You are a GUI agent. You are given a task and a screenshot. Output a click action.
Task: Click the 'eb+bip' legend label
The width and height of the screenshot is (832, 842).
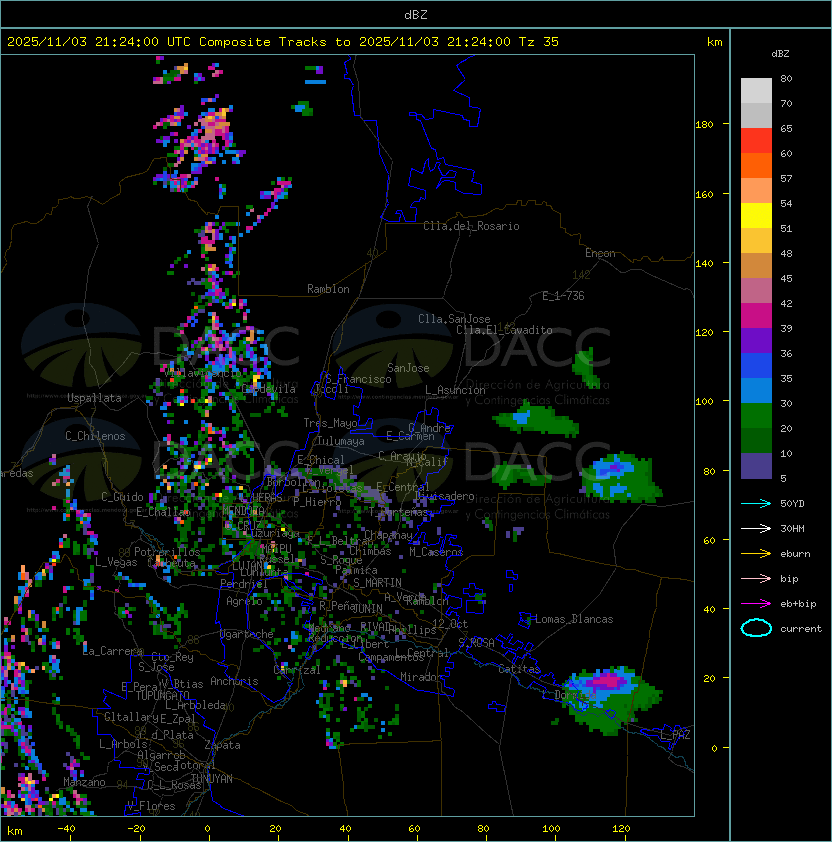(x=798, y=604)
